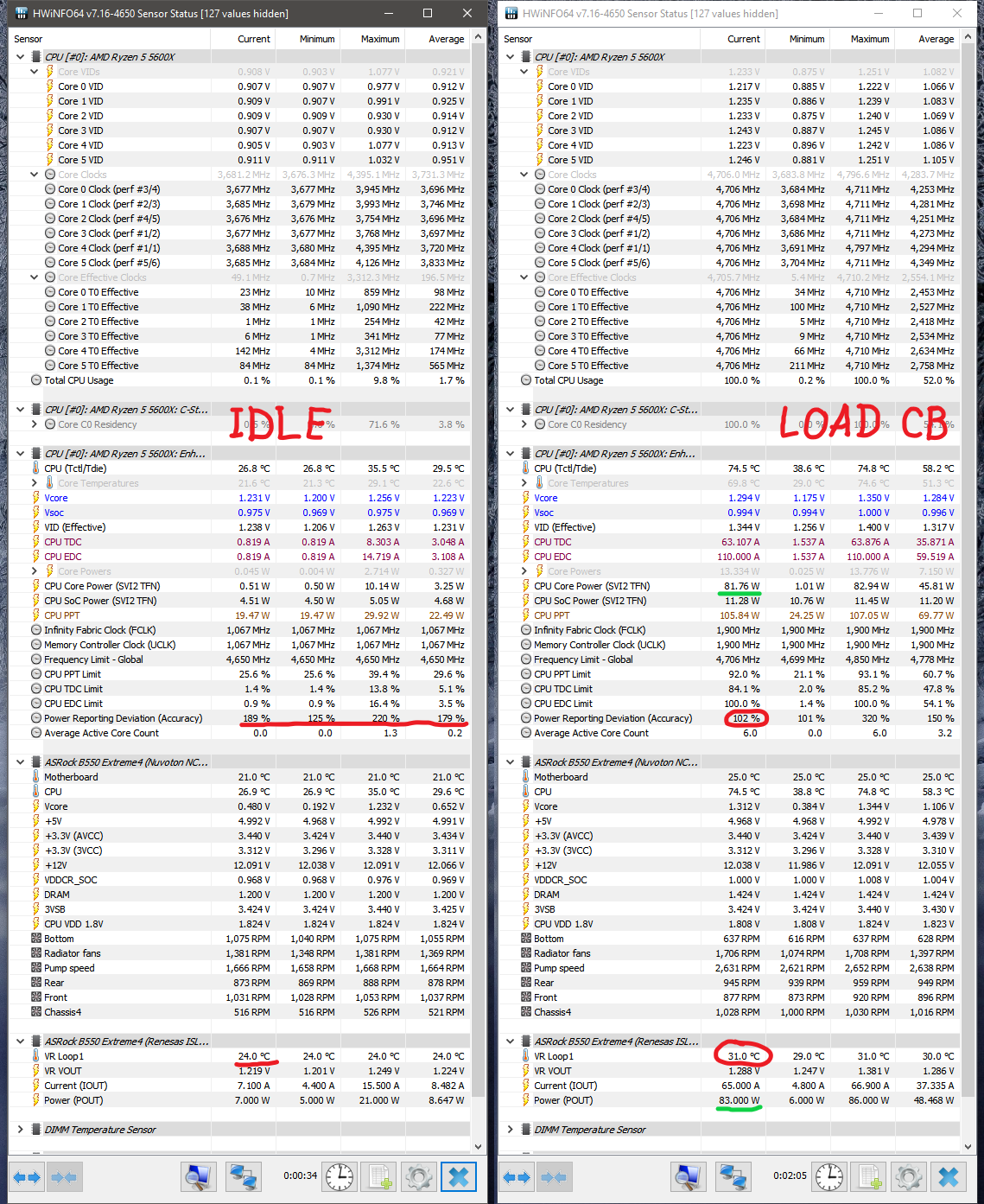Click expand-columns arrows icon in right HWiNFO window
Screen dimensions: 984x1204
[x=517, y=1176]
